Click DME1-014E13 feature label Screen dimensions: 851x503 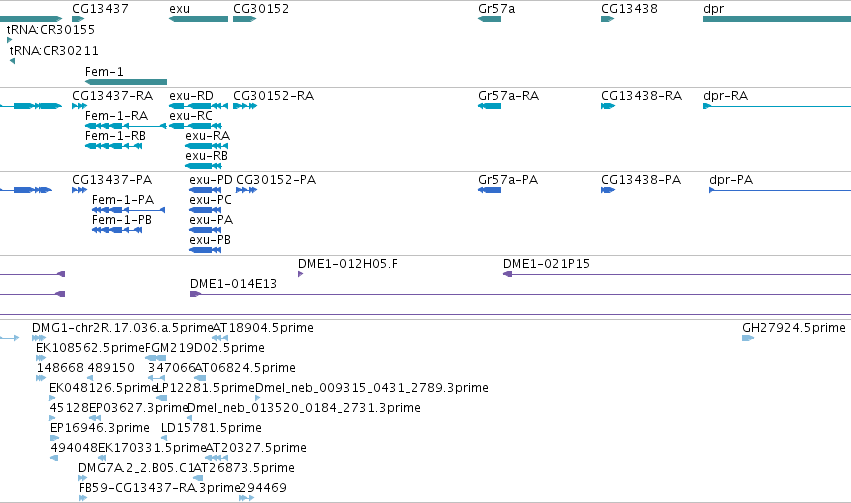coord(233,284)
